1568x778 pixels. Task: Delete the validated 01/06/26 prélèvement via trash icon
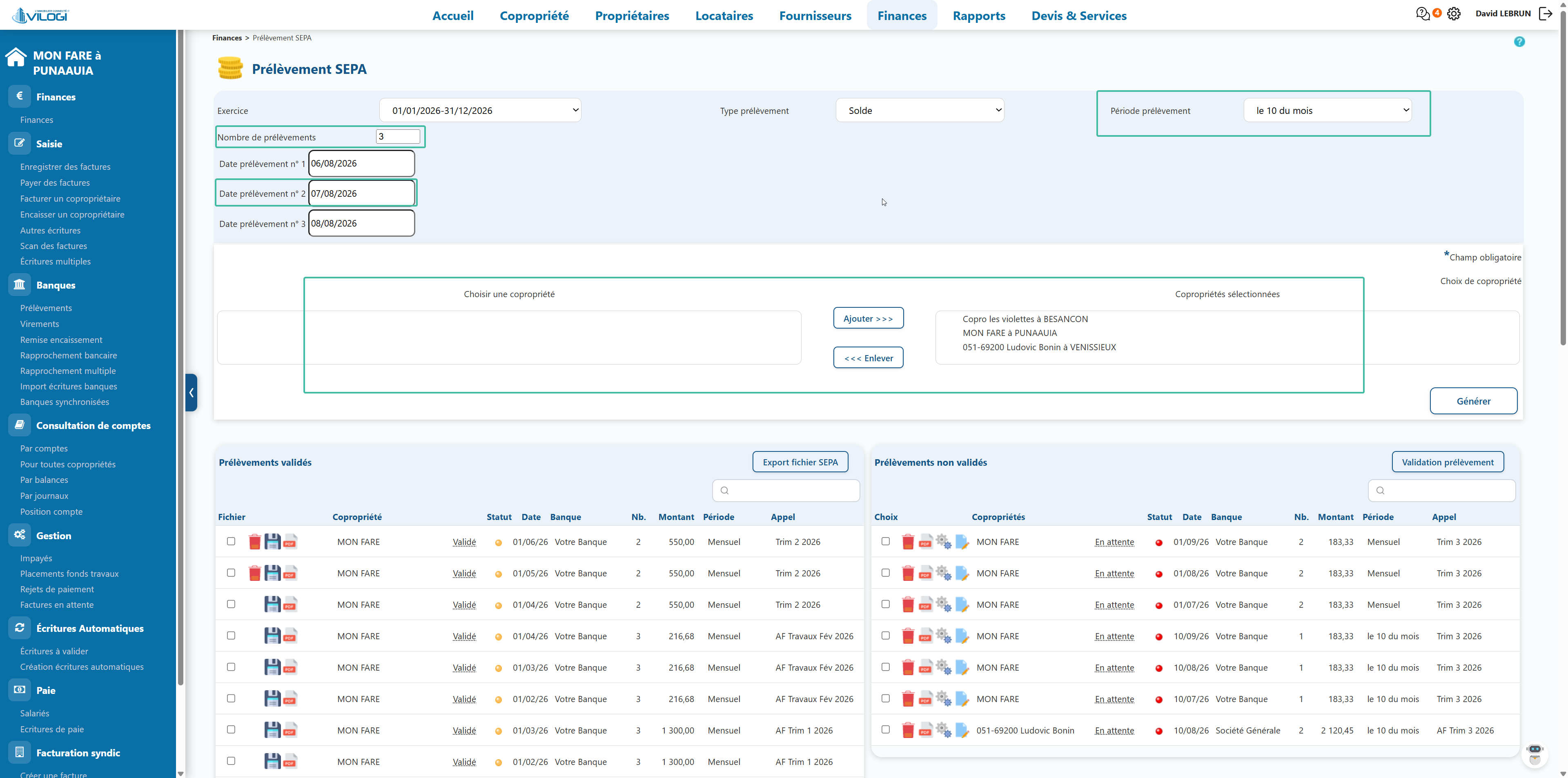point(255,541)
